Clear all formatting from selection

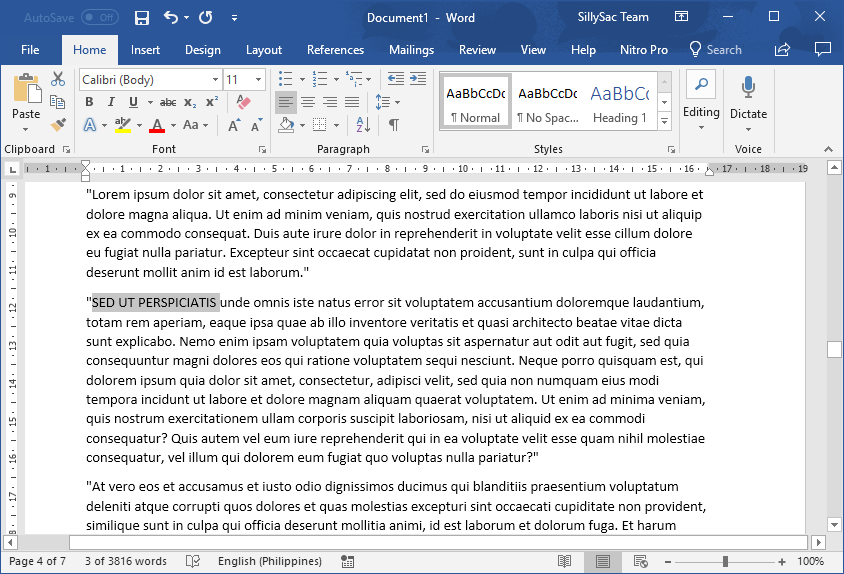click(x=243, y=102)
